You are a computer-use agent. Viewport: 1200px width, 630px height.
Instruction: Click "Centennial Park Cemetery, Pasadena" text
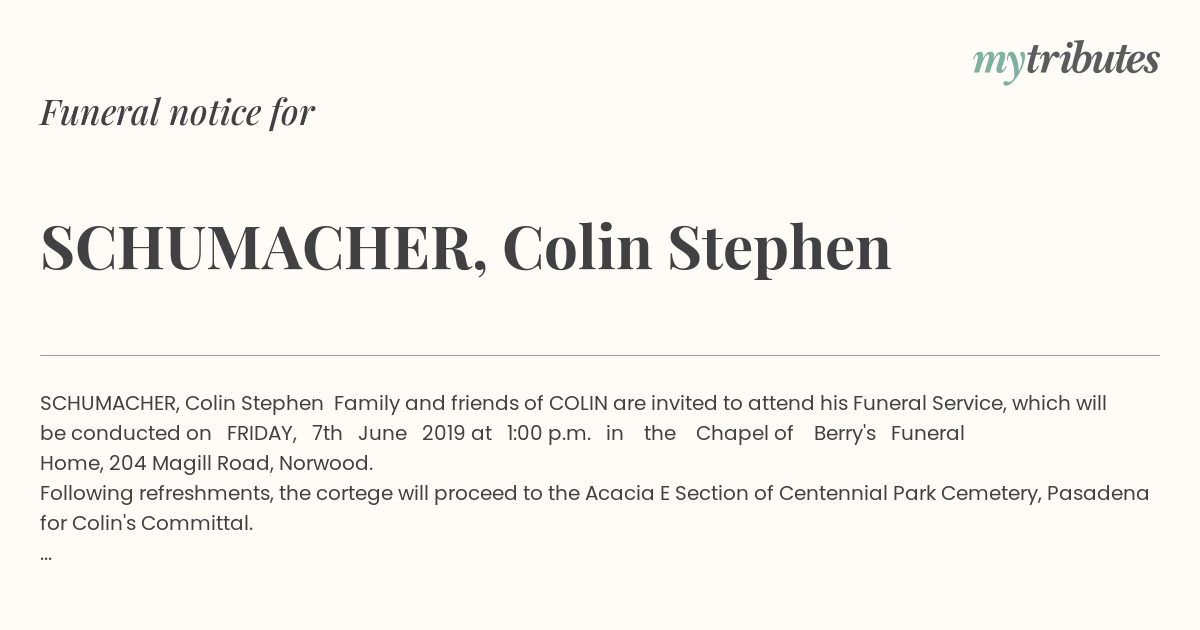[x=964, y=494]
